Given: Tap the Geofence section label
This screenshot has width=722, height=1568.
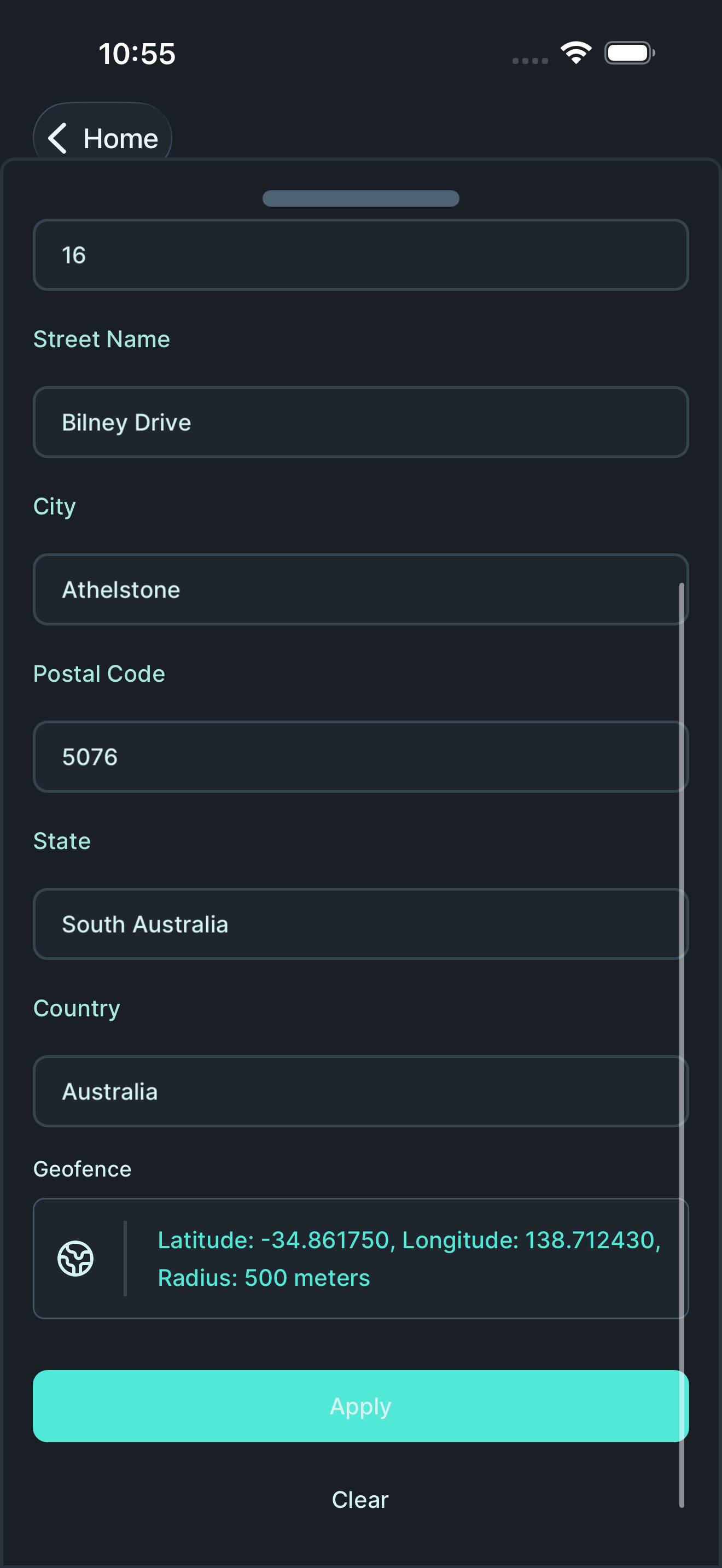Looking at the screenshot, I should pyautogui.click(x=82, y=1168).
